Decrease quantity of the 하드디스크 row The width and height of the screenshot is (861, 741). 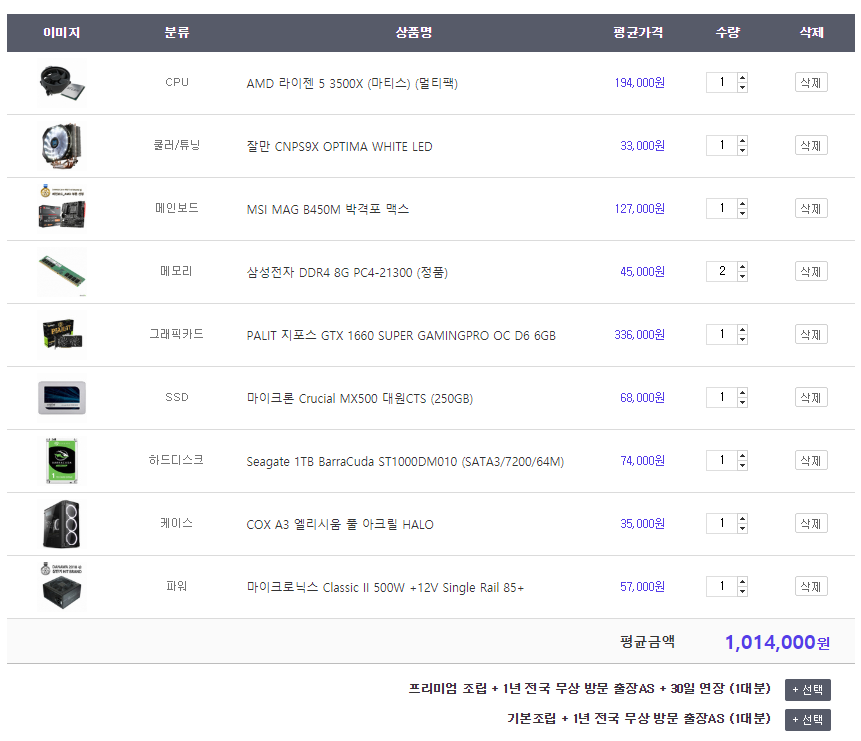pyautogui.click(x=742, y=465)
